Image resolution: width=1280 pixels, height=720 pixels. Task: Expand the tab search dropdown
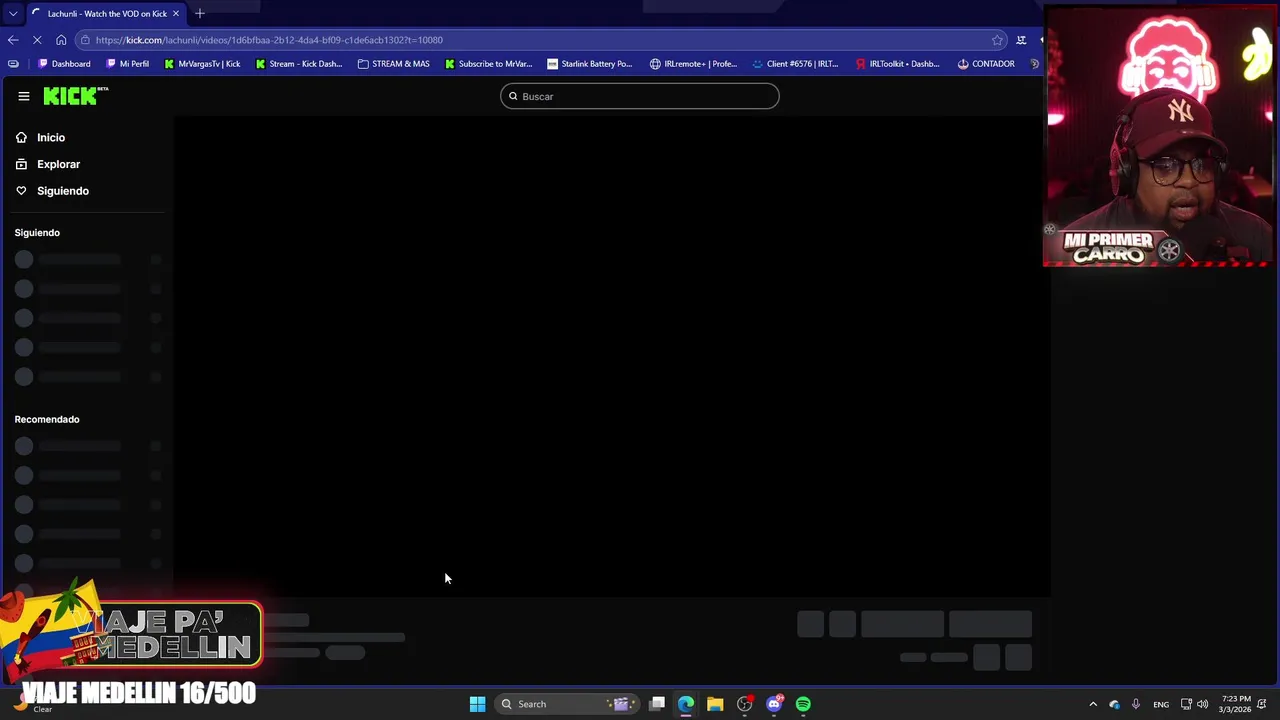coord(13,13)
